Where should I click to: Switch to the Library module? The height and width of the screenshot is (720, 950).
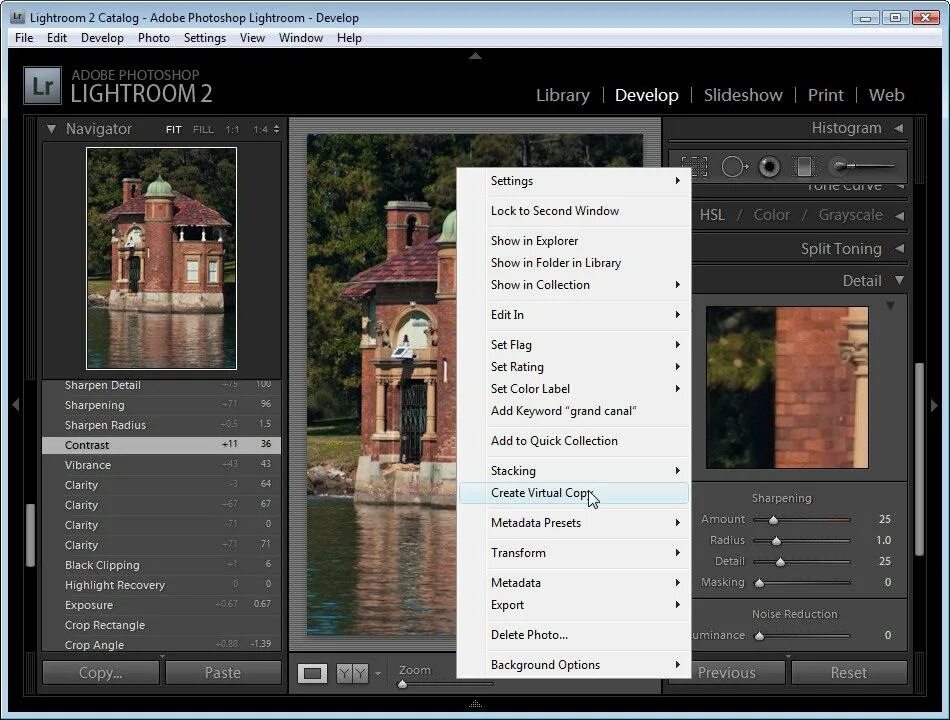coord(563,95)
